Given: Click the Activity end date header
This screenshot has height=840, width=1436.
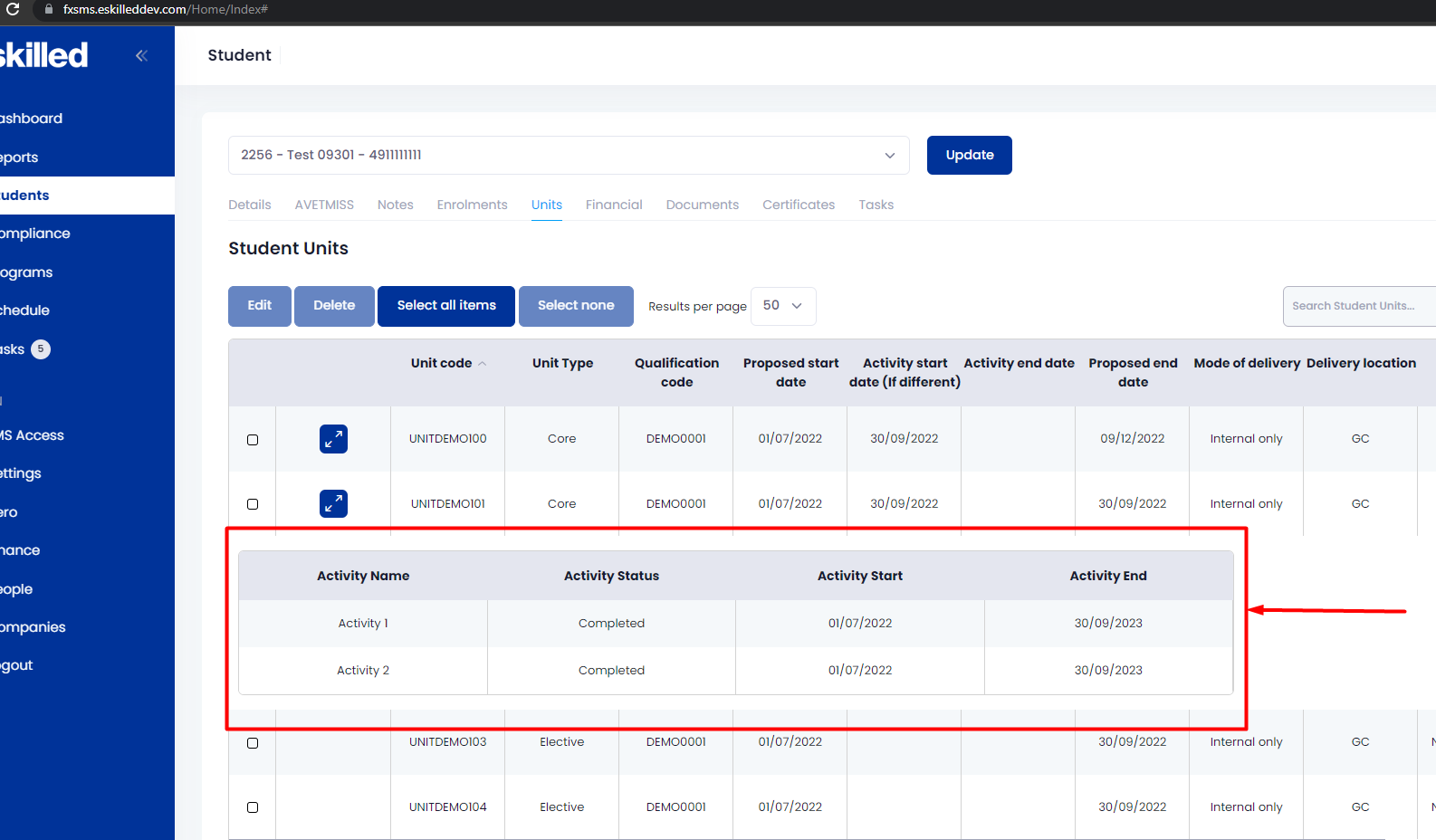Looking at the screenshot, I should tap(1019, 363).
